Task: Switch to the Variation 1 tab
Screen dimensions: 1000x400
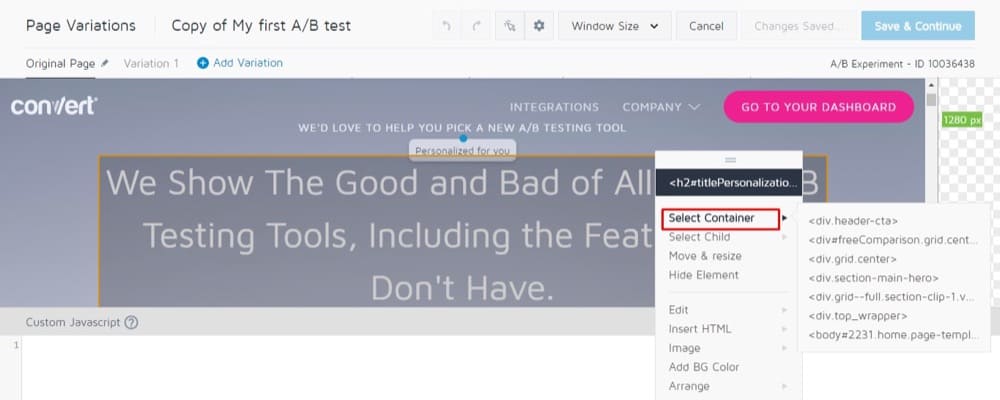Action: point(151,63)
